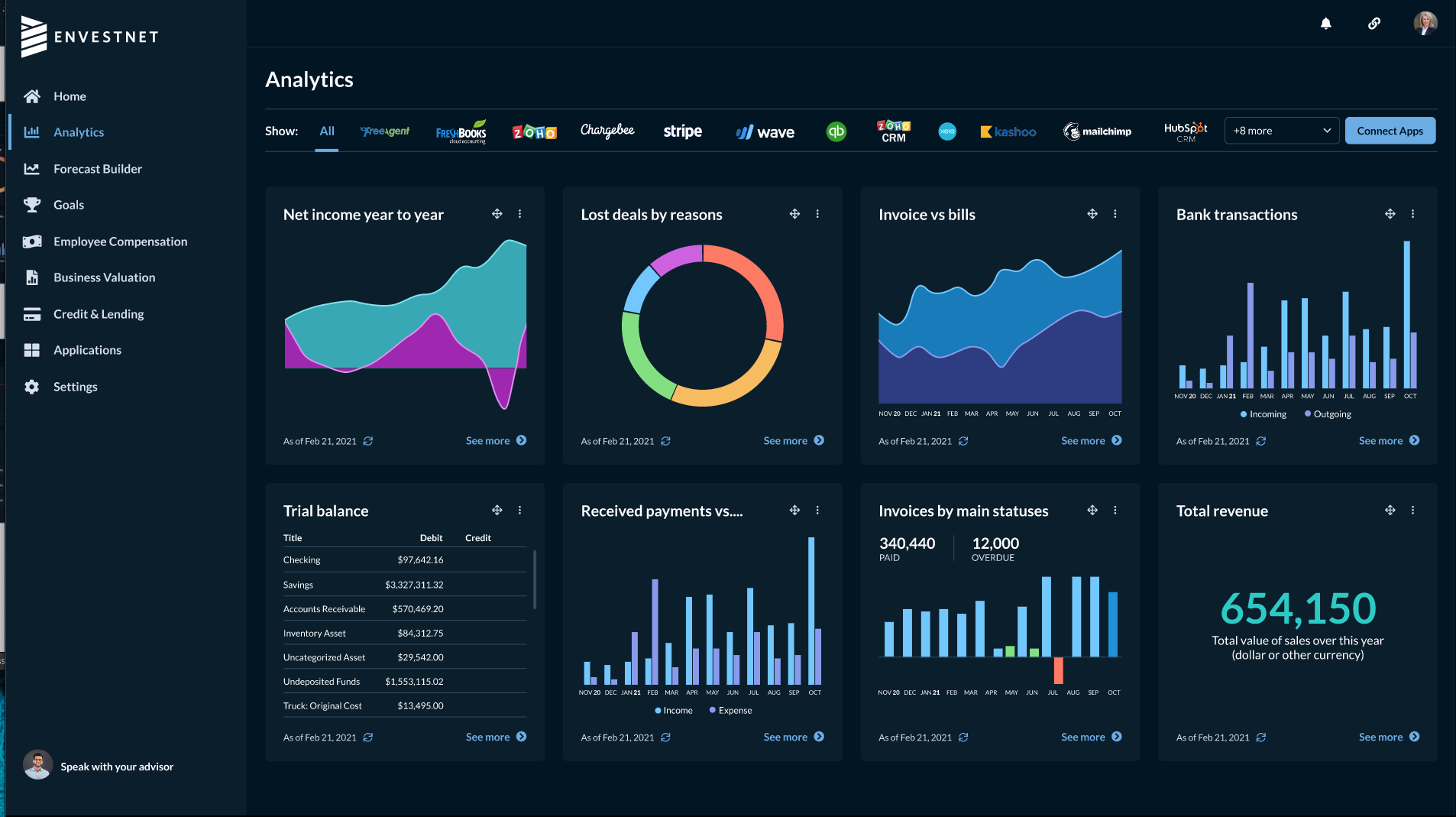Click the Envestnet logo

click(89, 37)
